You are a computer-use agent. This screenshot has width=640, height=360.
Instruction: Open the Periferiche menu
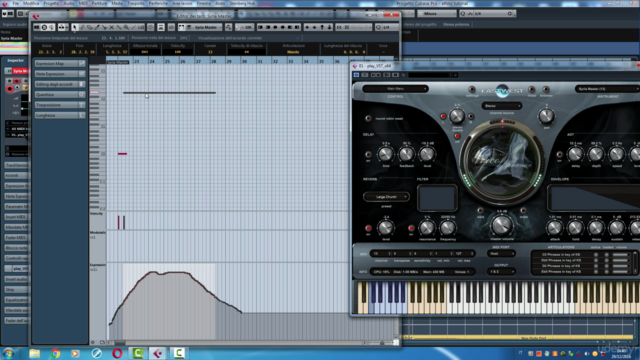(158, 3)
